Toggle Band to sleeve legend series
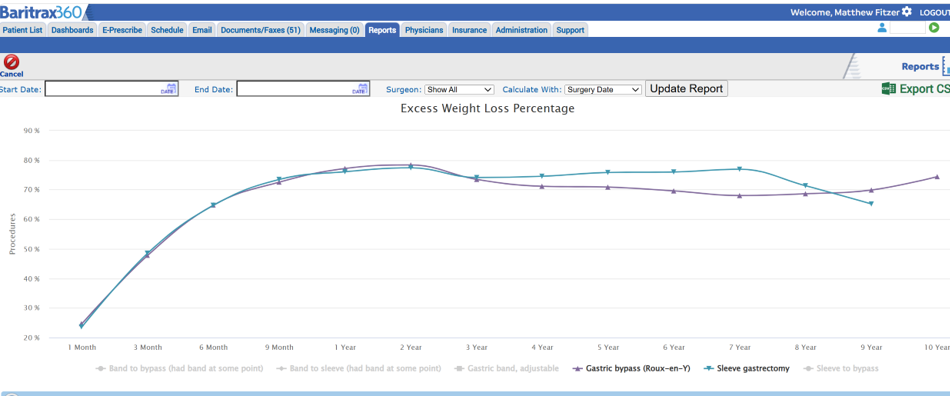 pos(358,368)
